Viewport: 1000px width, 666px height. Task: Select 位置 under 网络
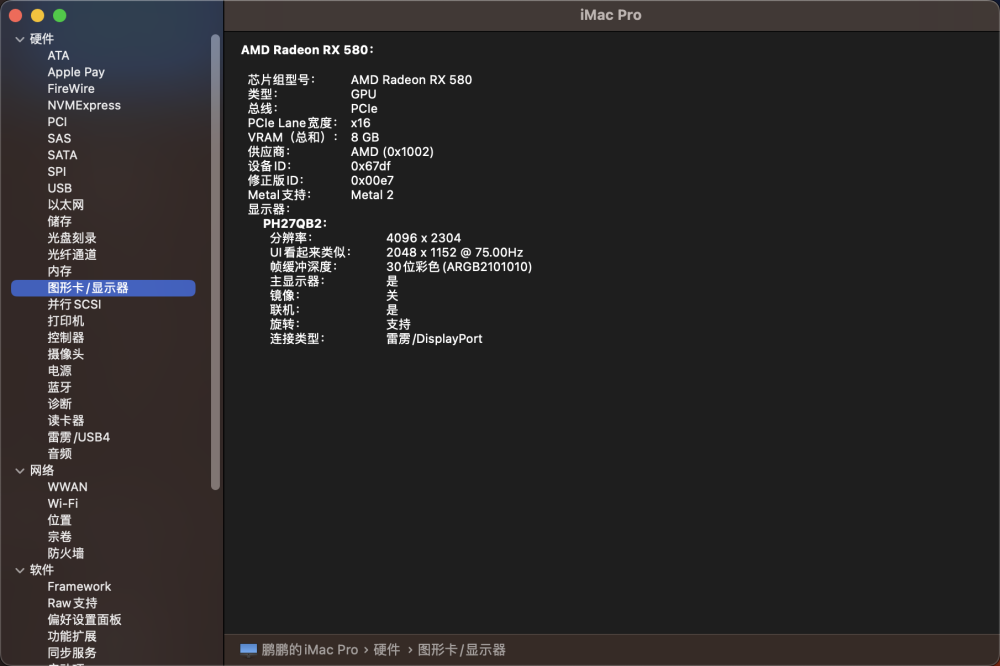59,521
